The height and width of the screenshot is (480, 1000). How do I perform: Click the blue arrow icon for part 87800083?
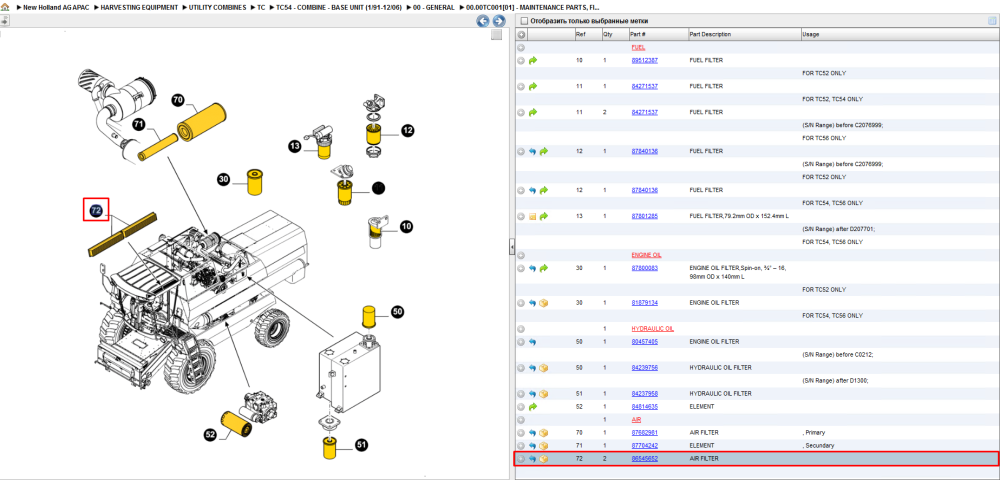tap(533, 268)
